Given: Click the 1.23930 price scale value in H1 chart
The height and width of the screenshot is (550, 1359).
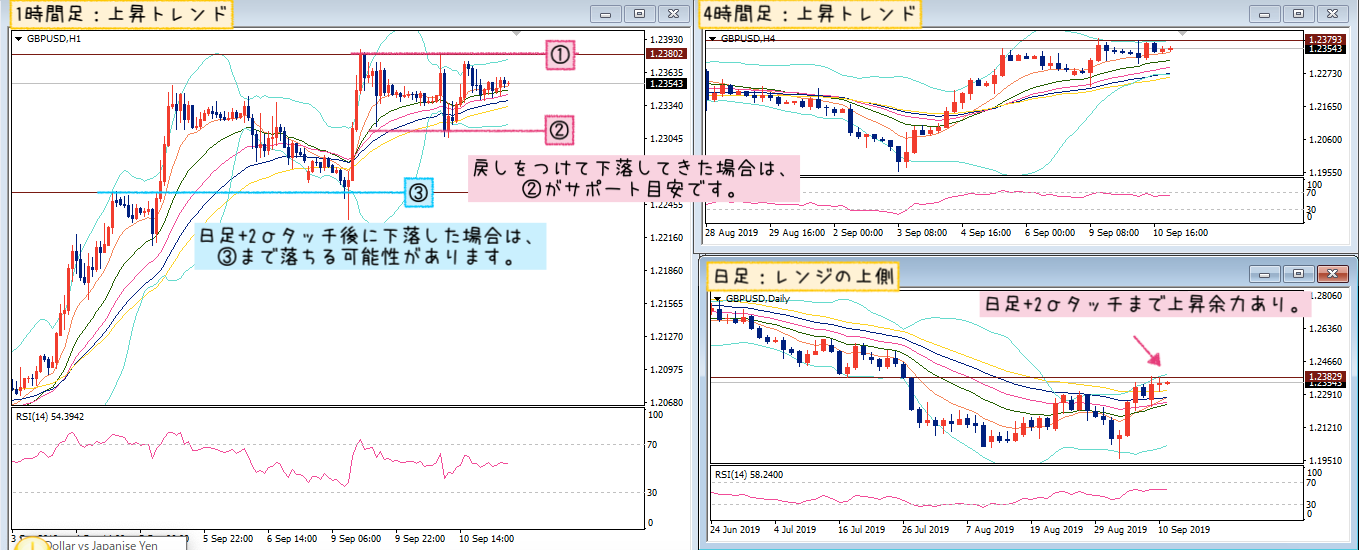Looking at the screenshot, I should coord(666,39).
